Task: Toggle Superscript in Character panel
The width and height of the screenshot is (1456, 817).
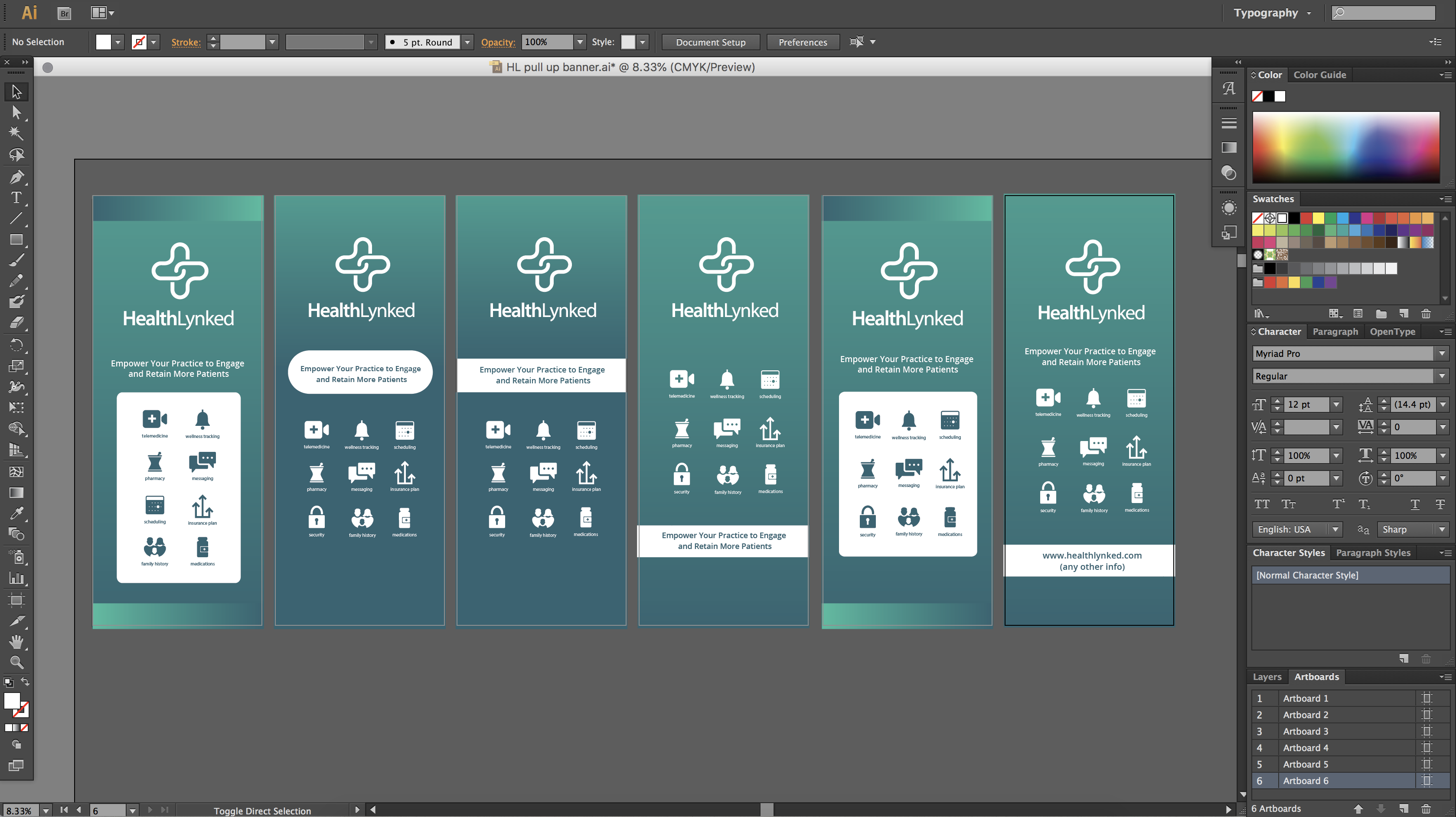Action: [x=1338, y=504]
